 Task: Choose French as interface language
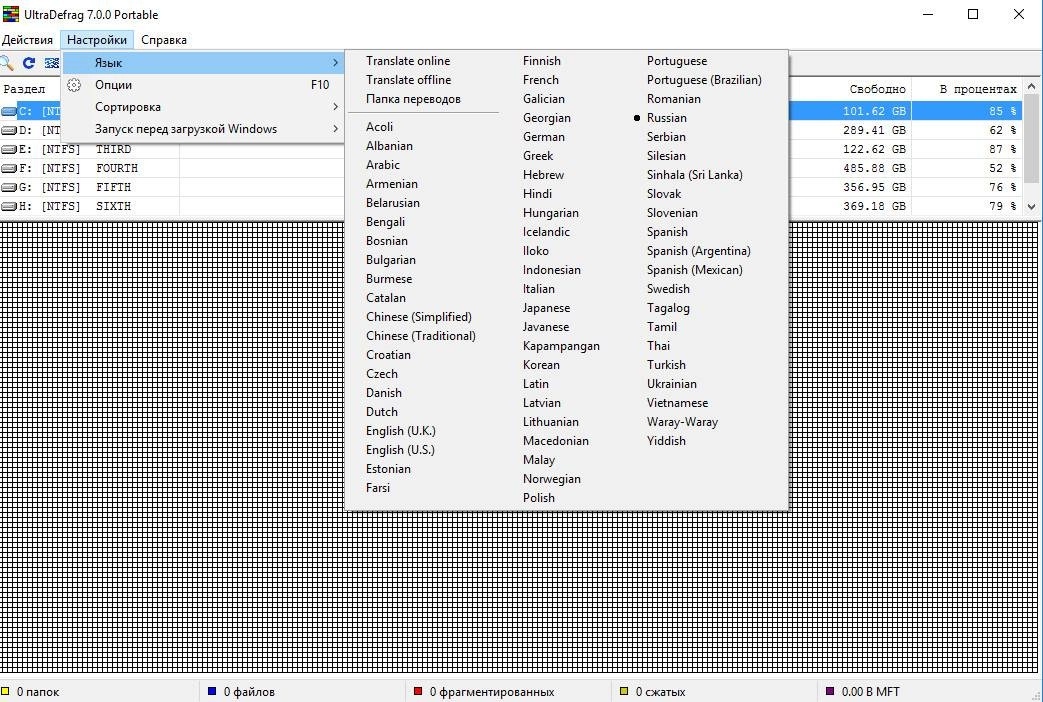coord(541,79)
